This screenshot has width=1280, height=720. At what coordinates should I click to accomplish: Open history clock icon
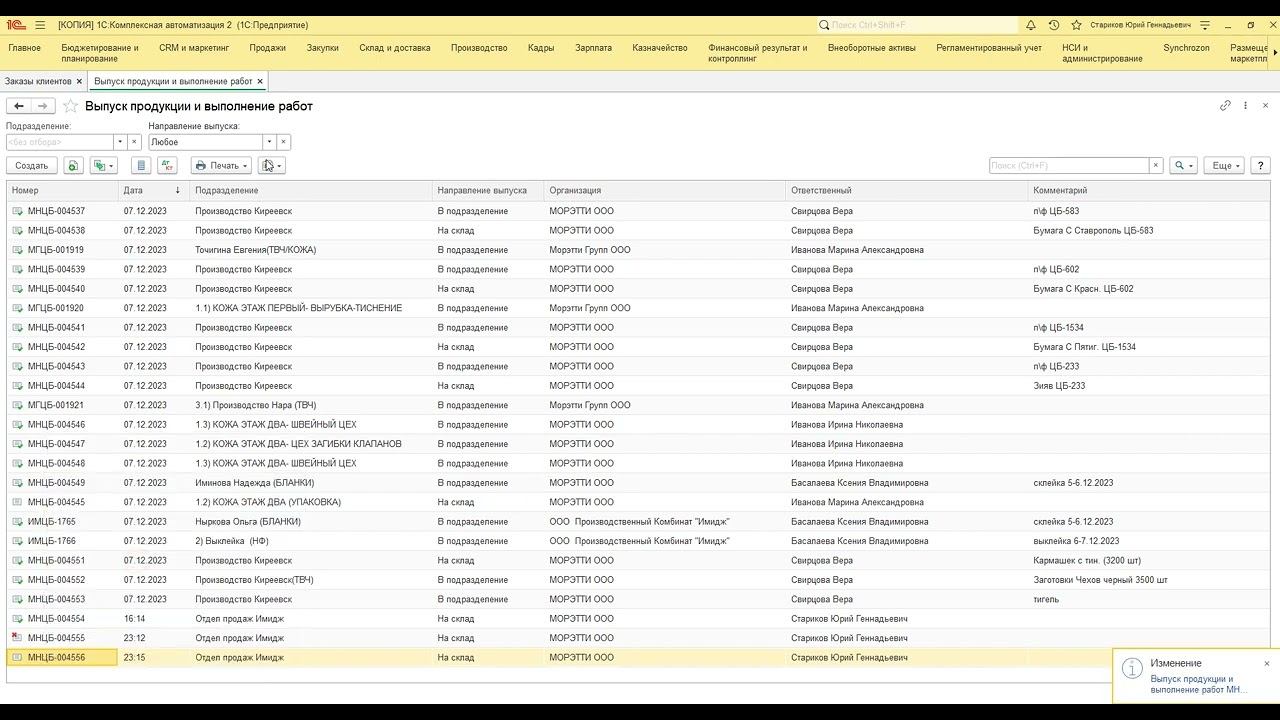pos(1054,25)
